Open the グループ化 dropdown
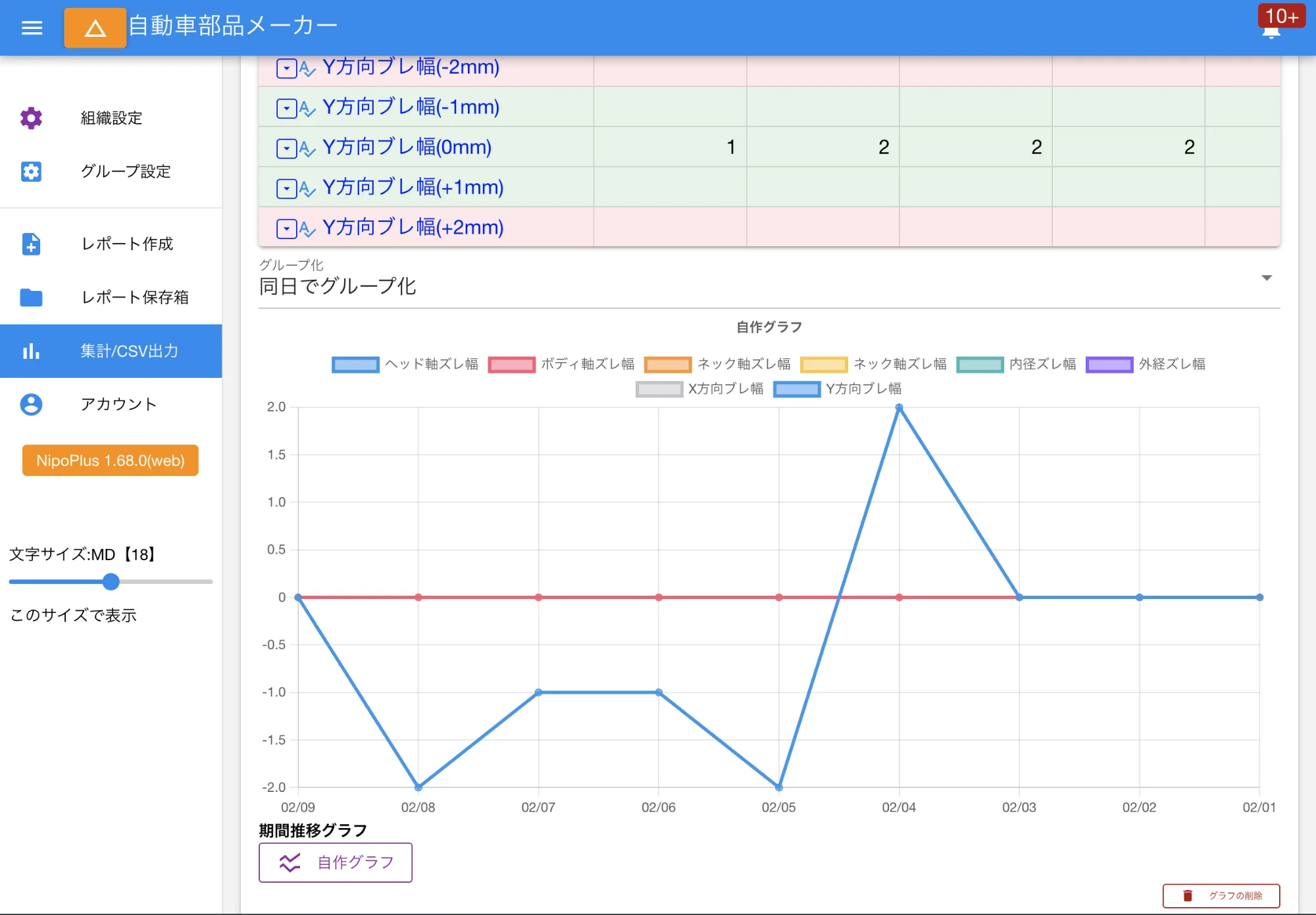1316x915 pixels. [1267, 278]
